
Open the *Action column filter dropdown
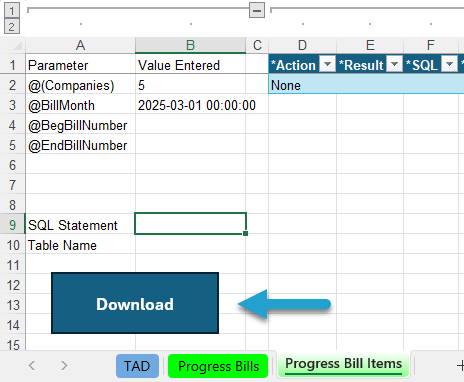coord(327,63)
